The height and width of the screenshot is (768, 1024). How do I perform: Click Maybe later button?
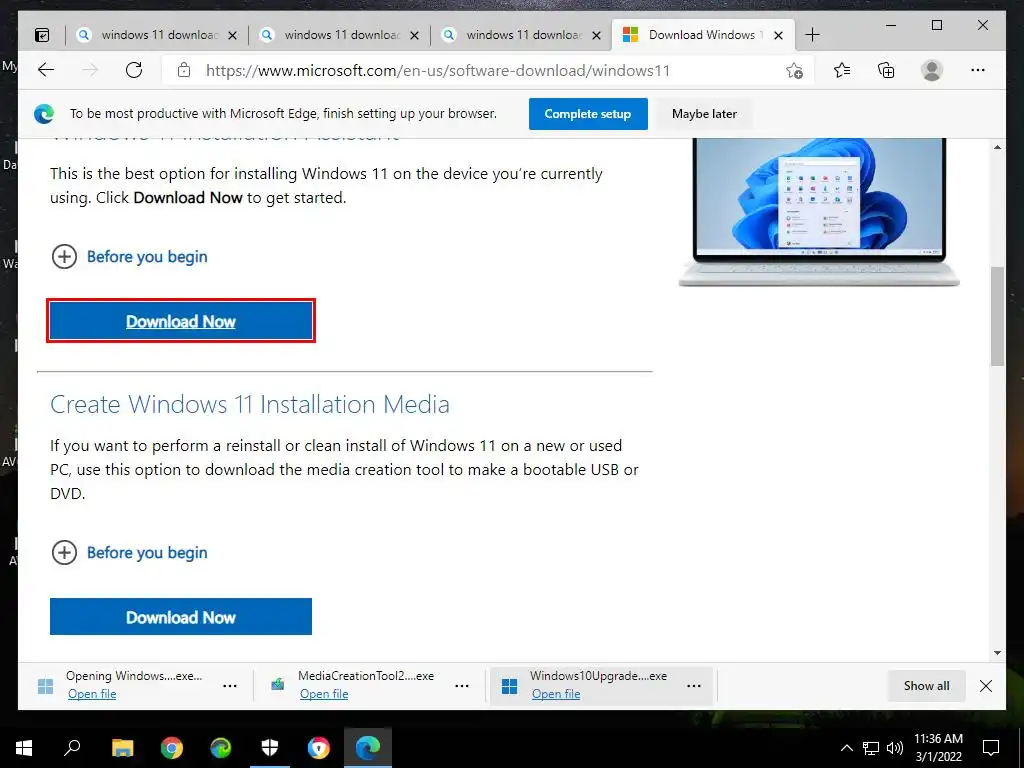[x=704, y=114]
